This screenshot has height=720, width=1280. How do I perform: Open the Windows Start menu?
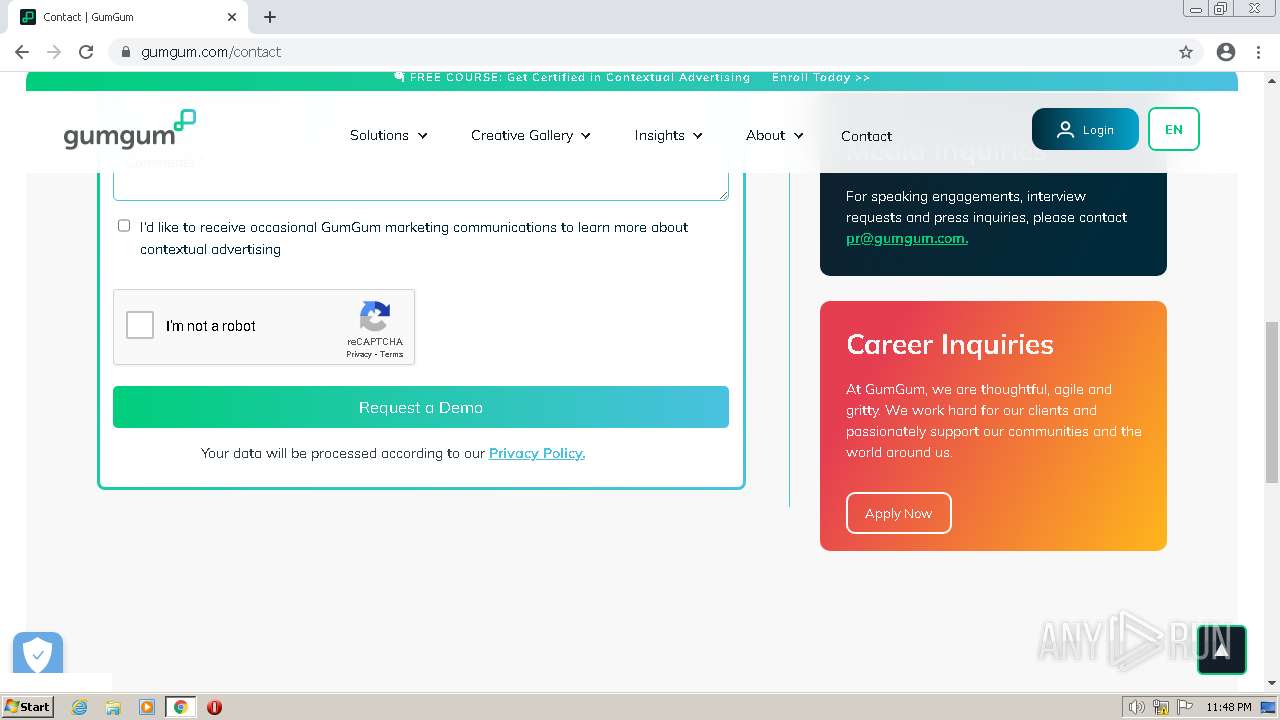click(28, 707)
